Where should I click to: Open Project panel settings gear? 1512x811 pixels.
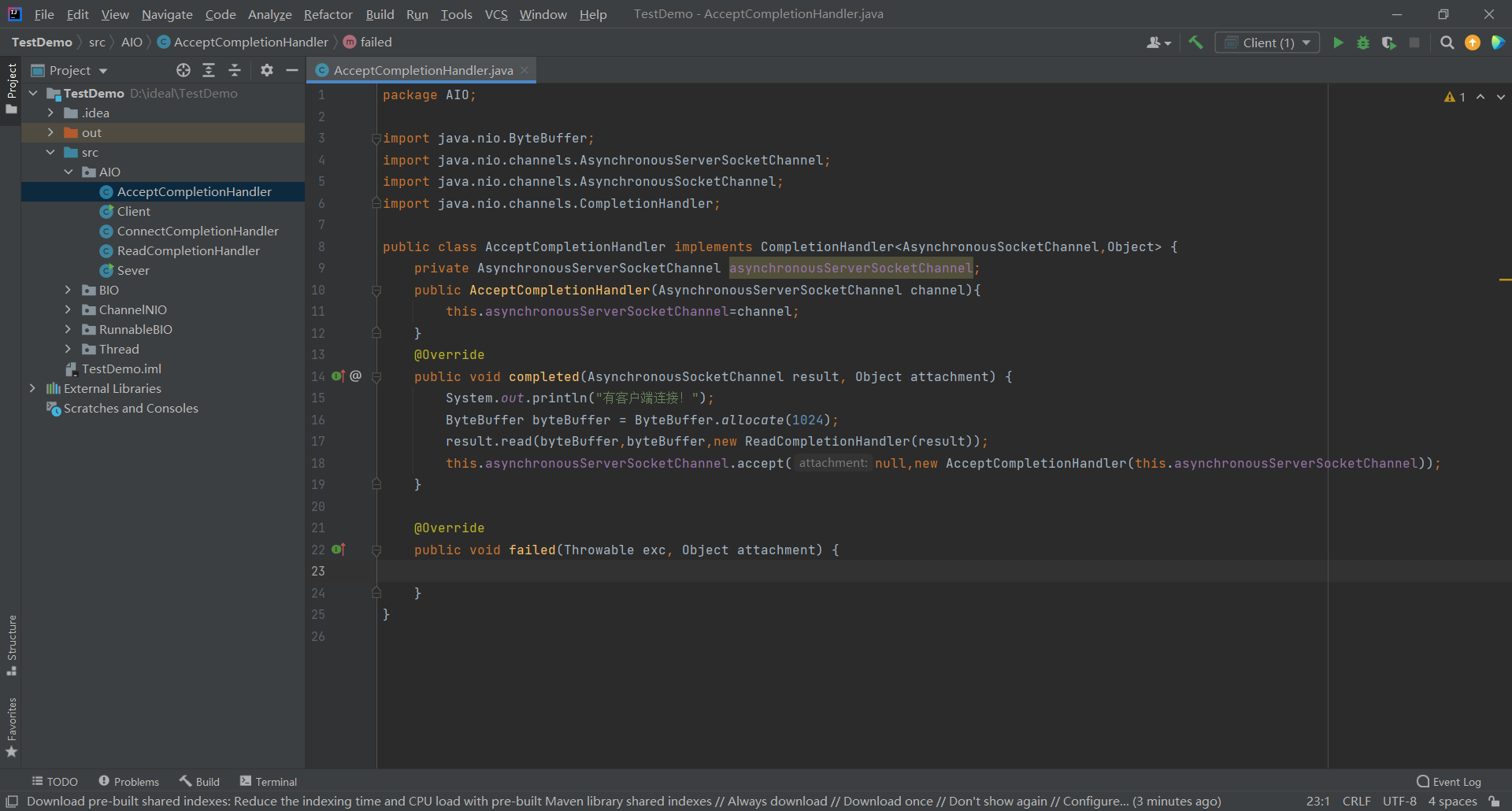[x=267, y=70]
